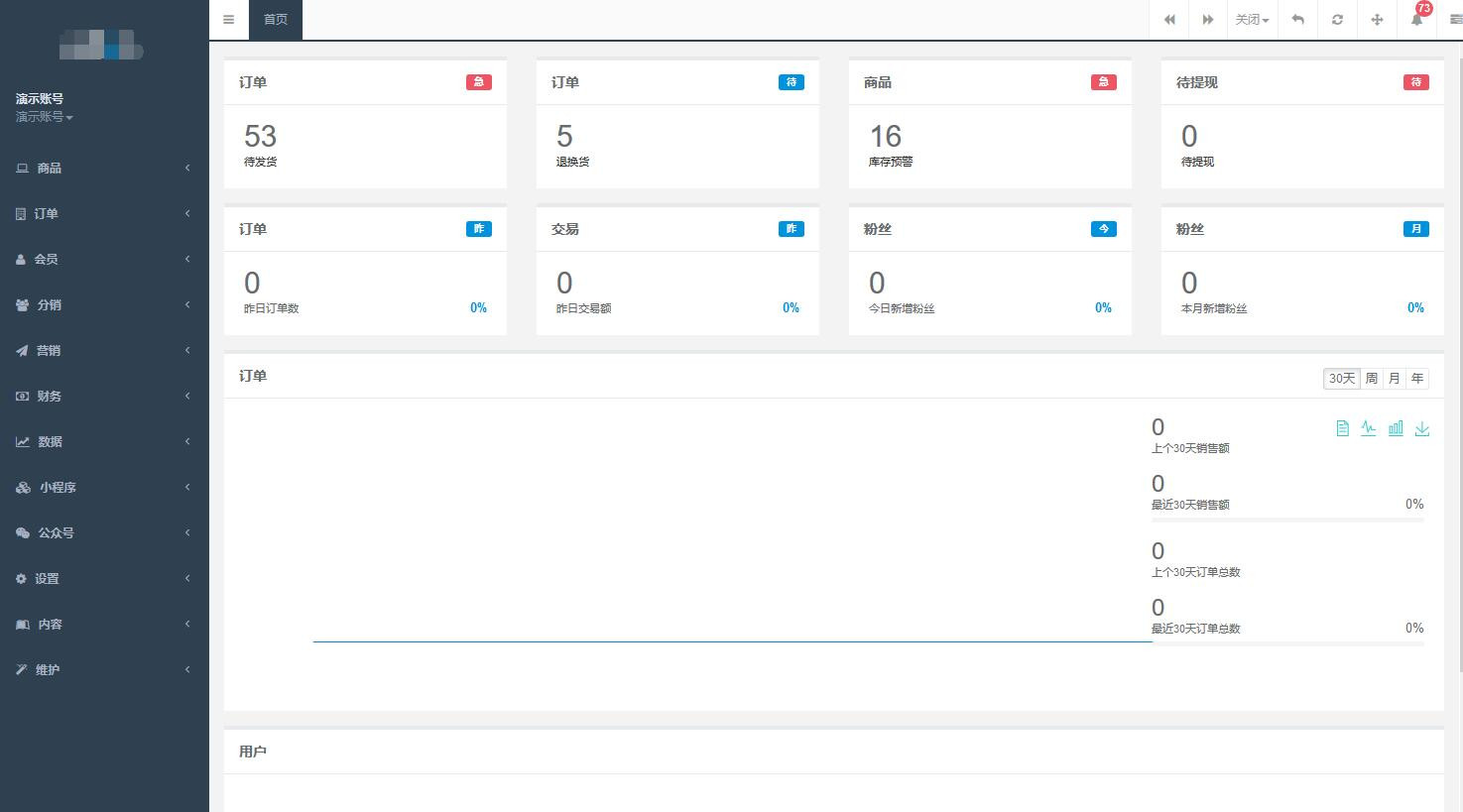Open the notification bell with 73 alerts
Viewport: 1463px width, 812px height.
[x=1416, y=20]
